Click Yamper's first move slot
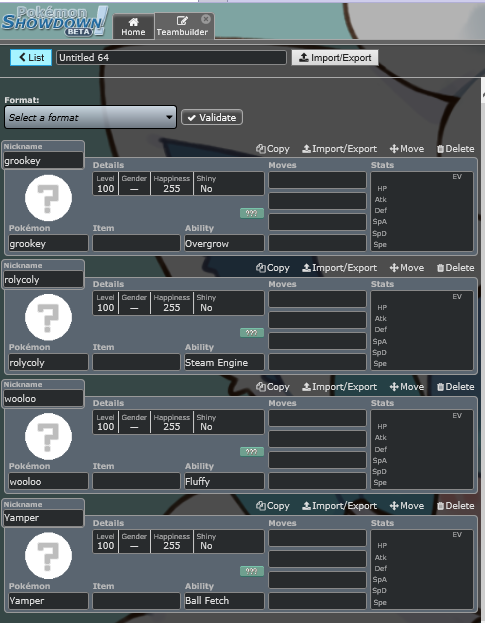486x623 pixels. pos(317,538)
